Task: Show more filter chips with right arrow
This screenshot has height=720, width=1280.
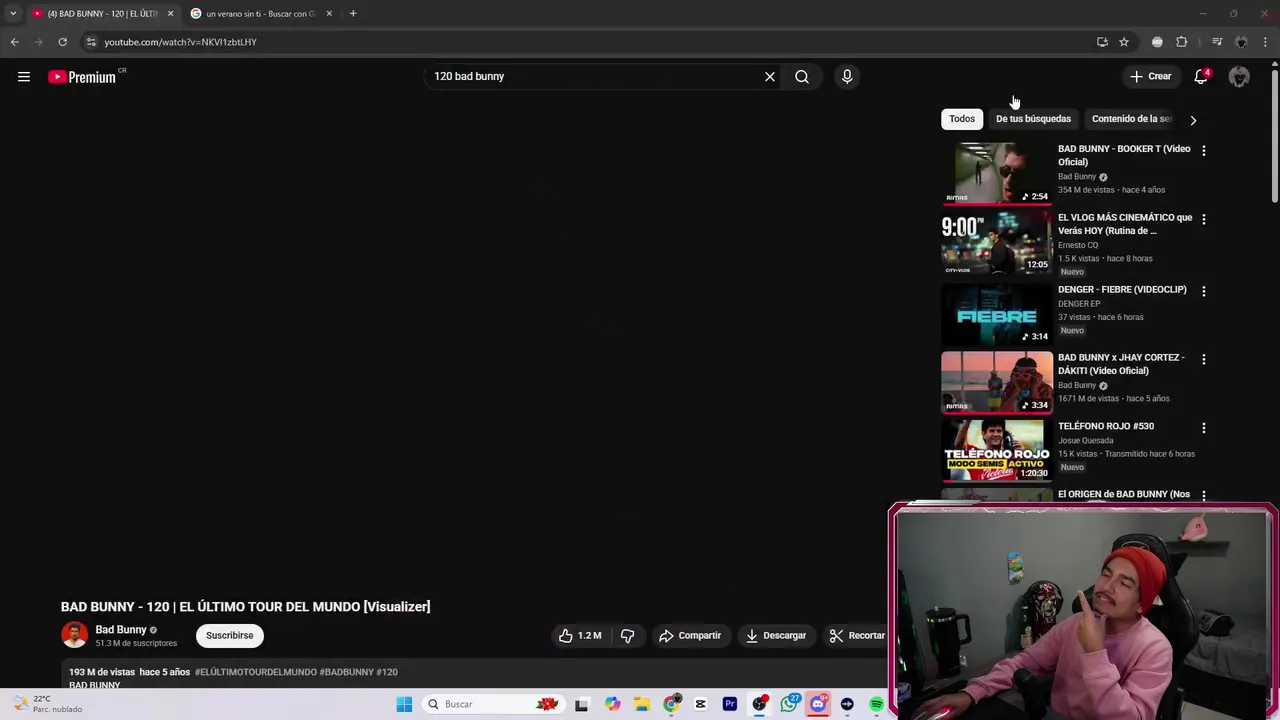Action: 1193,120
